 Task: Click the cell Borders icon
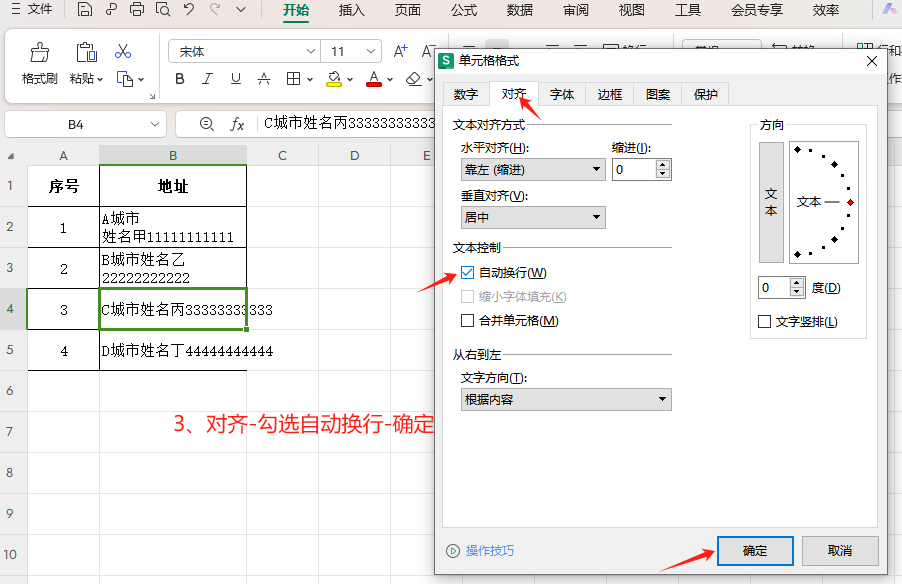(293, 79)
